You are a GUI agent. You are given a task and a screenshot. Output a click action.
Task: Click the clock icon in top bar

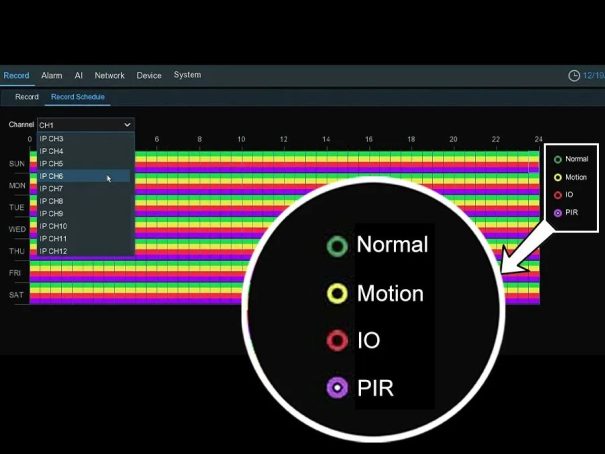(x=574, y=76)
